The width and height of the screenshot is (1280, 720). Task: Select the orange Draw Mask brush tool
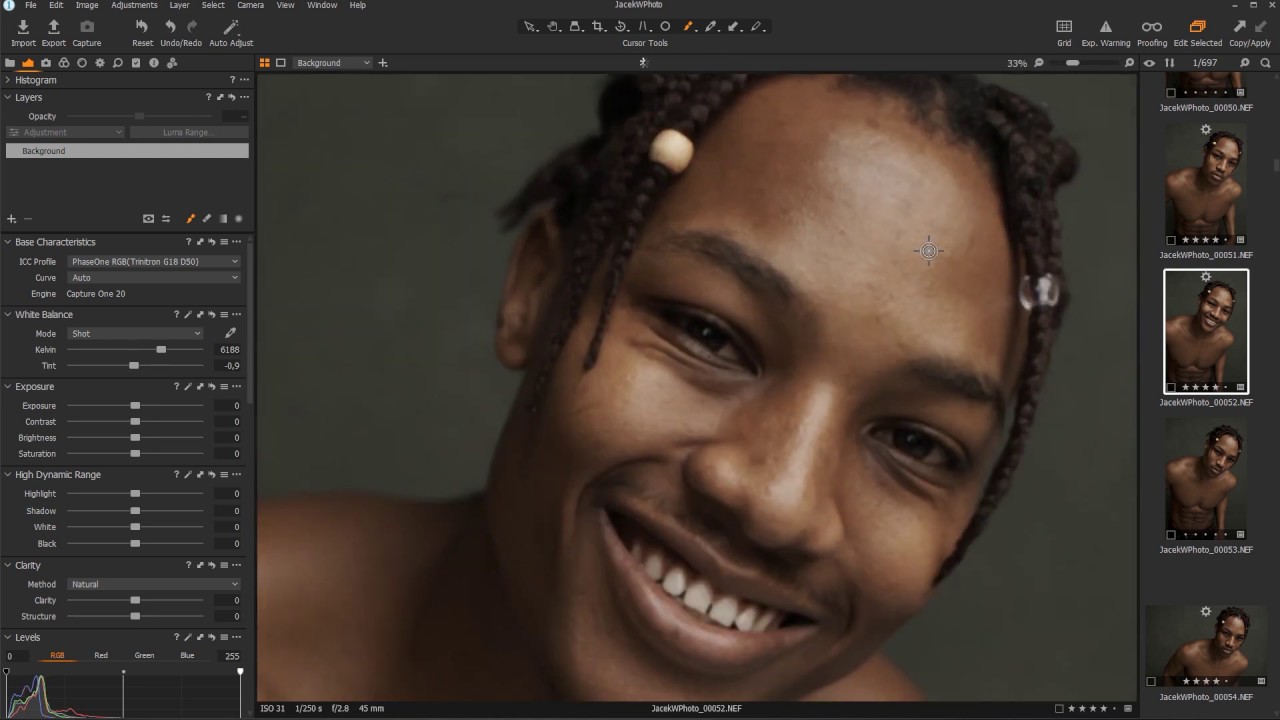click(x=688, y=27)
